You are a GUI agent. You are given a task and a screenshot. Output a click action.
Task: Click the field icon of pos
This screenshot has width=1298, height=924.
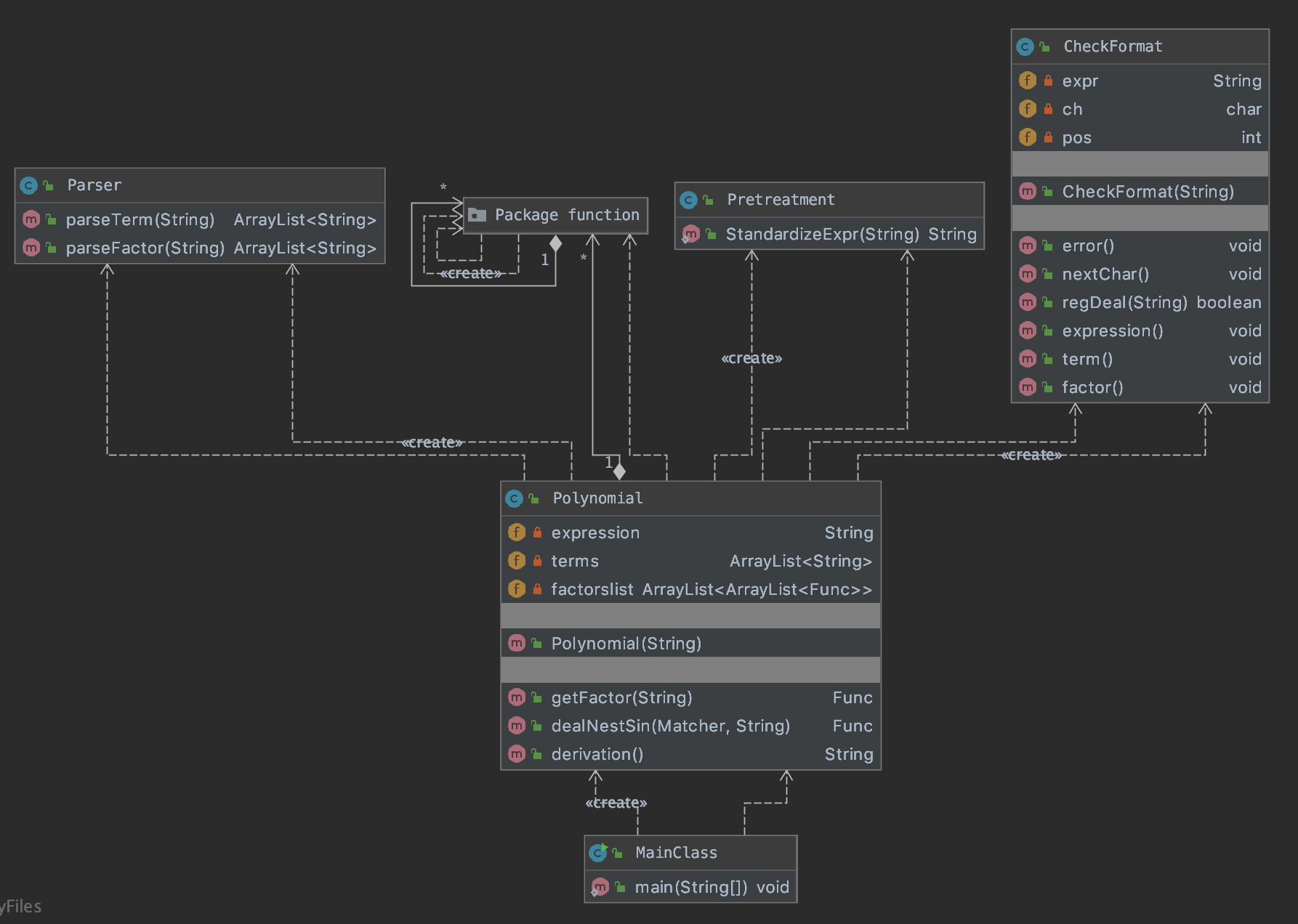pyautogui.click(x=1027, y=137)
